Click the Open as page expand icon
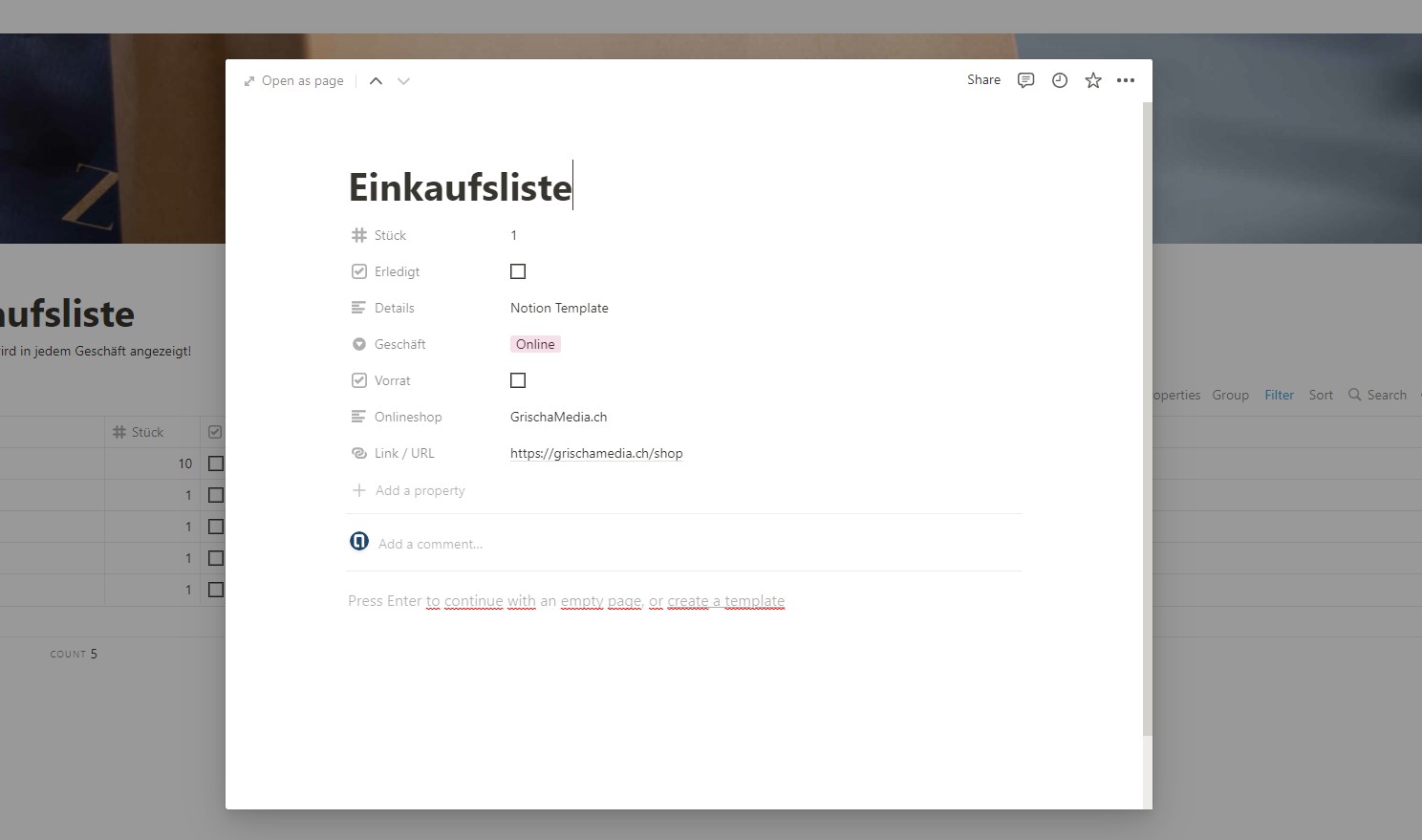The image size is (1422, 840). (249, 81)
